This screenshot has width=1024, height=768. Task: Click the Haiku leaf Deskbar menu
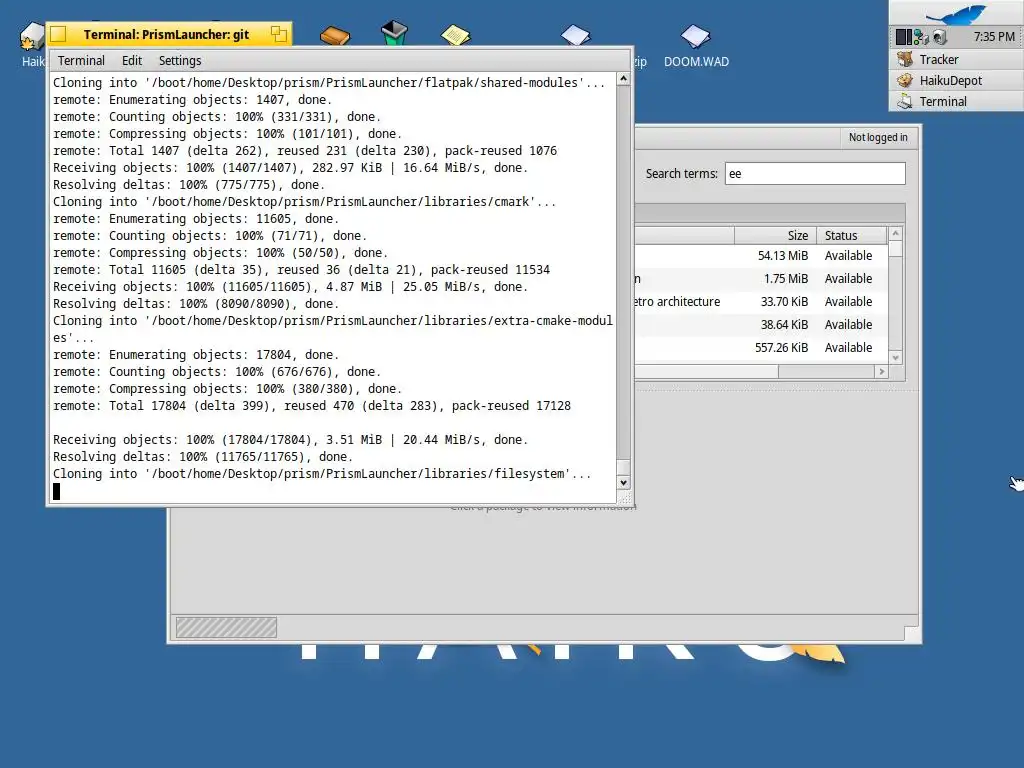956,13
